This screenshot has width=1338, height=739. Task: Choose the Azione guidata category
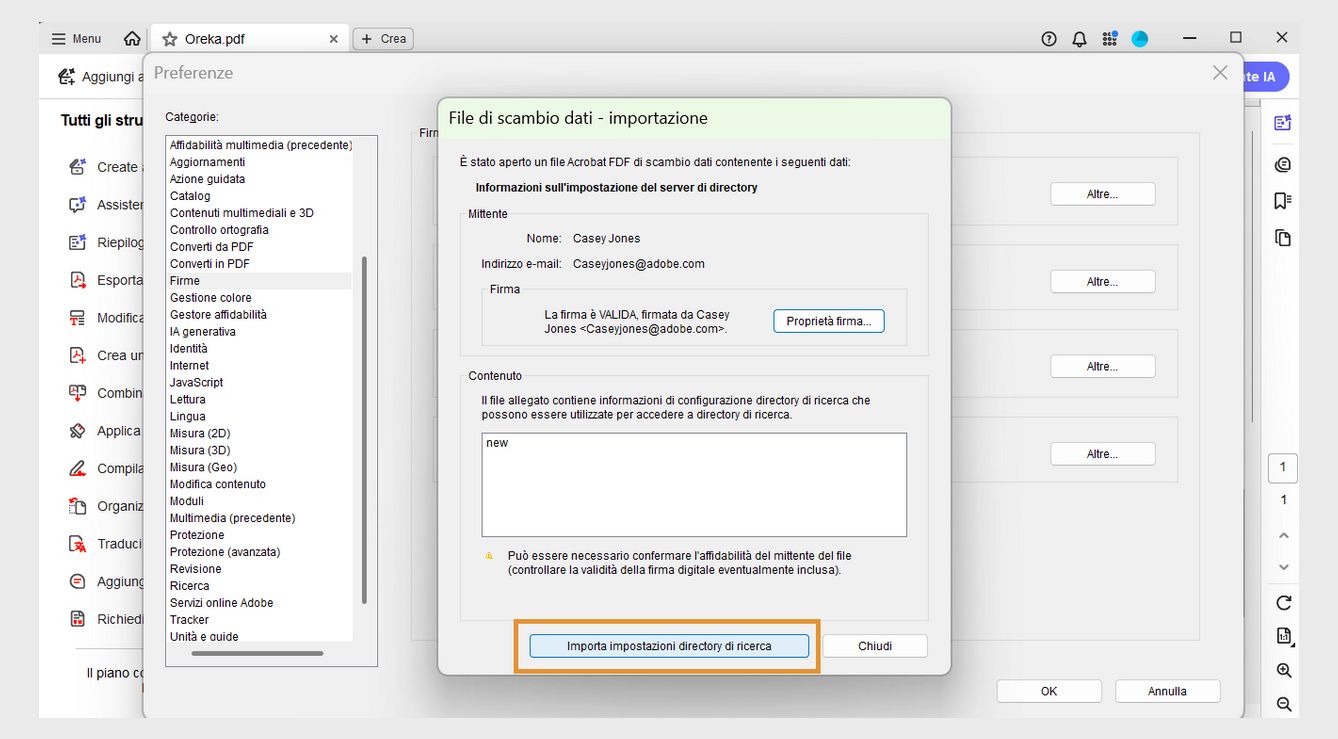207,179
